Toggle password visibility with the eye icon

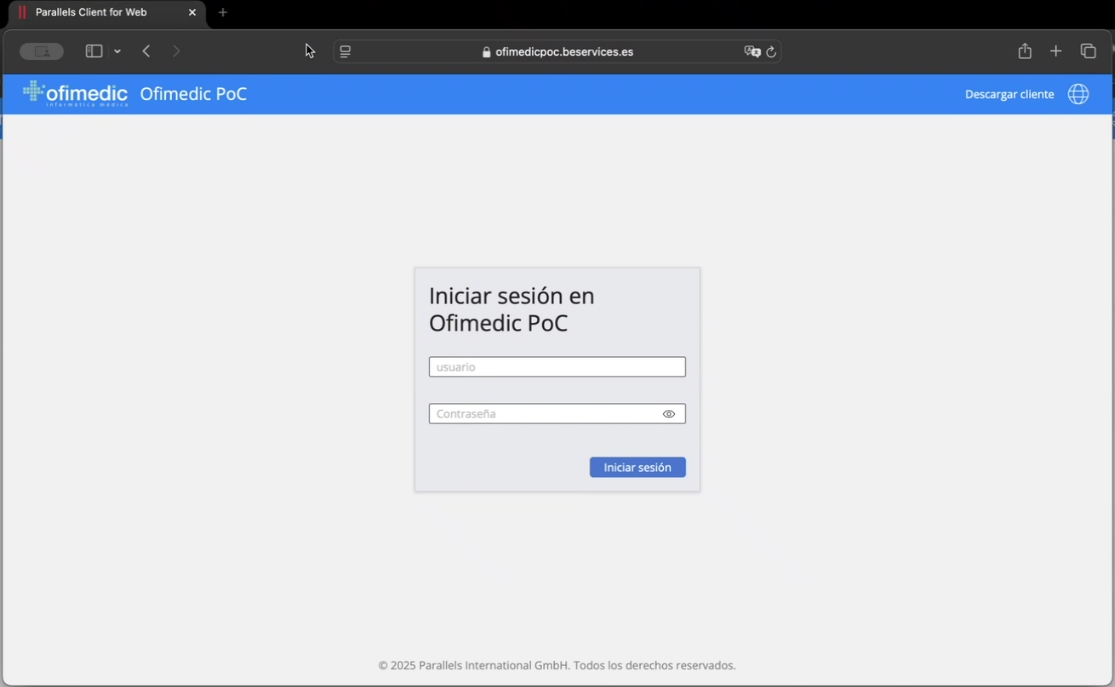click(x=669, y=414)
